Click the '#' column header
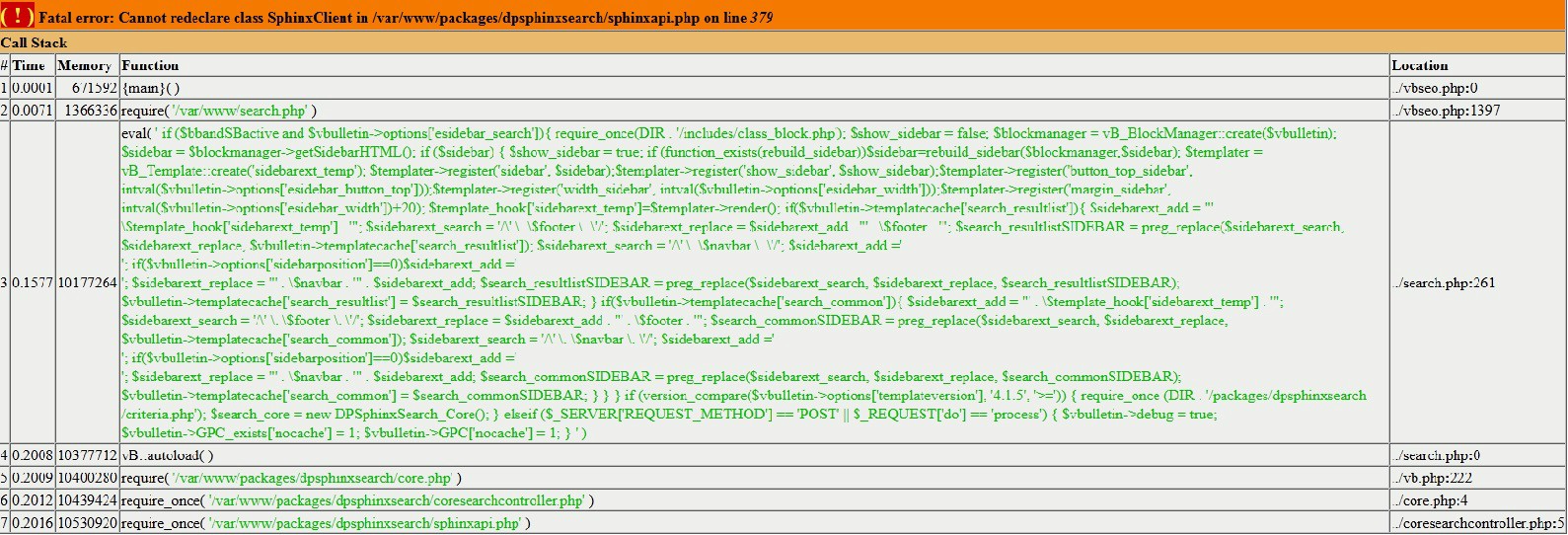Viewport: 1568px width, 535px height. tap(5, 65)
